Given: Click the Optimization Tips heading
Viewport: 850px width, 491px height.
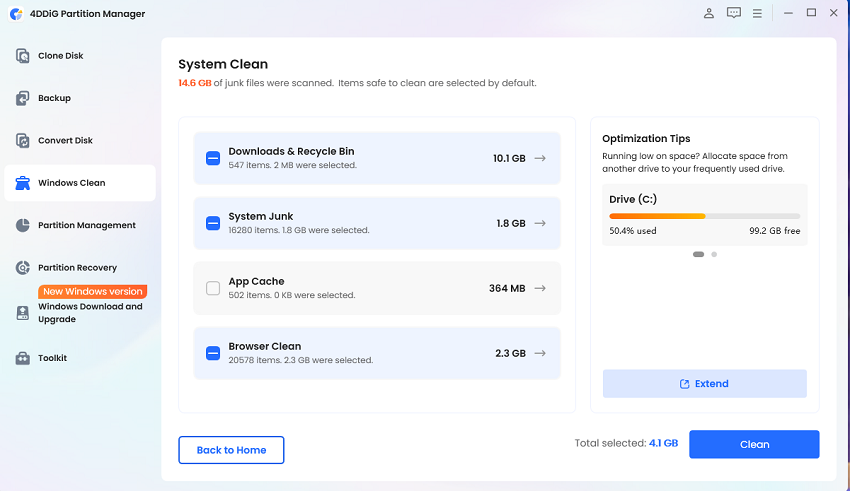Looking at the screenshot, I should tap(646, 139).
